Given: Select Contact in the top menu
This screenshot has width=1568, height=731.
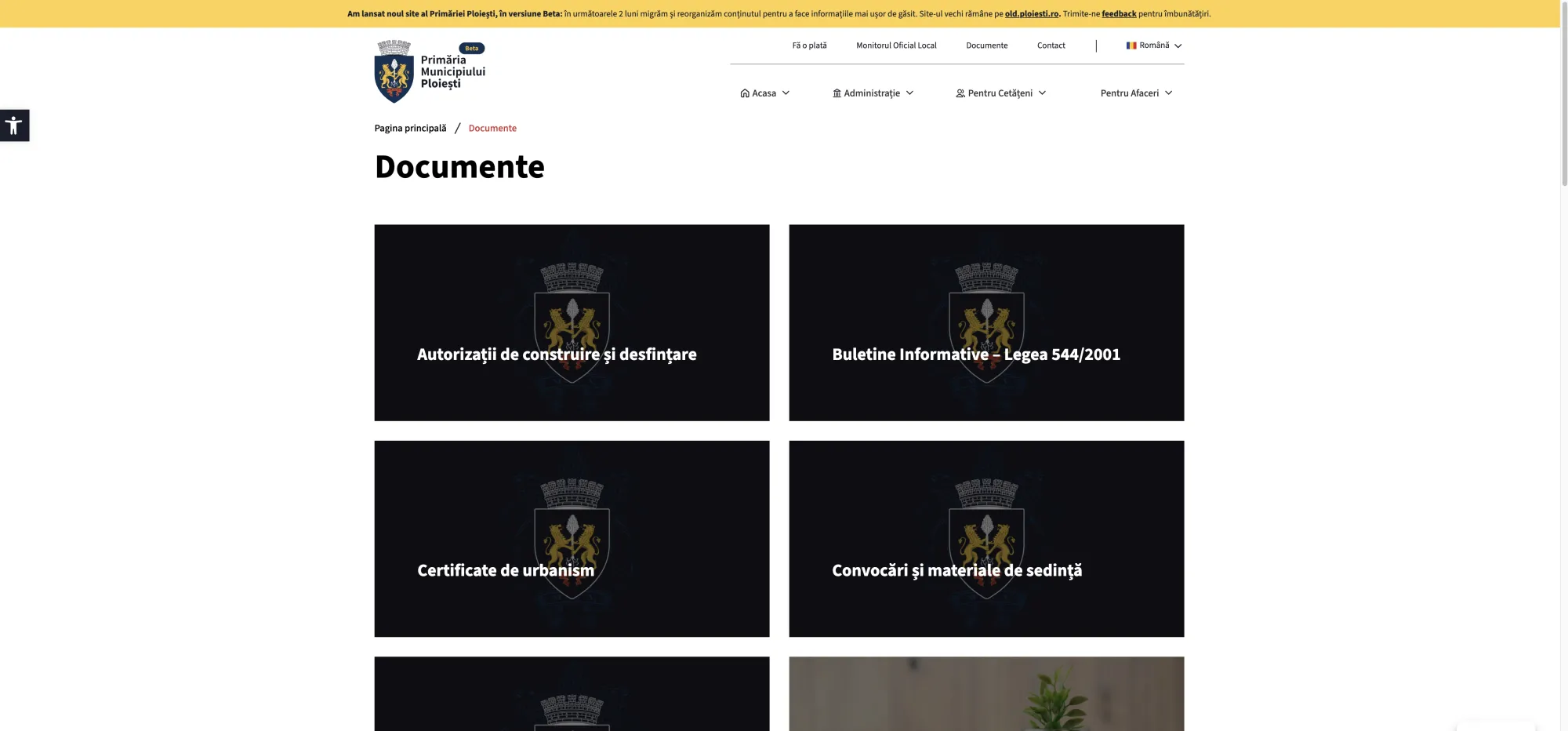Looking at the screenshot, I should click(x=1051, y=45).
